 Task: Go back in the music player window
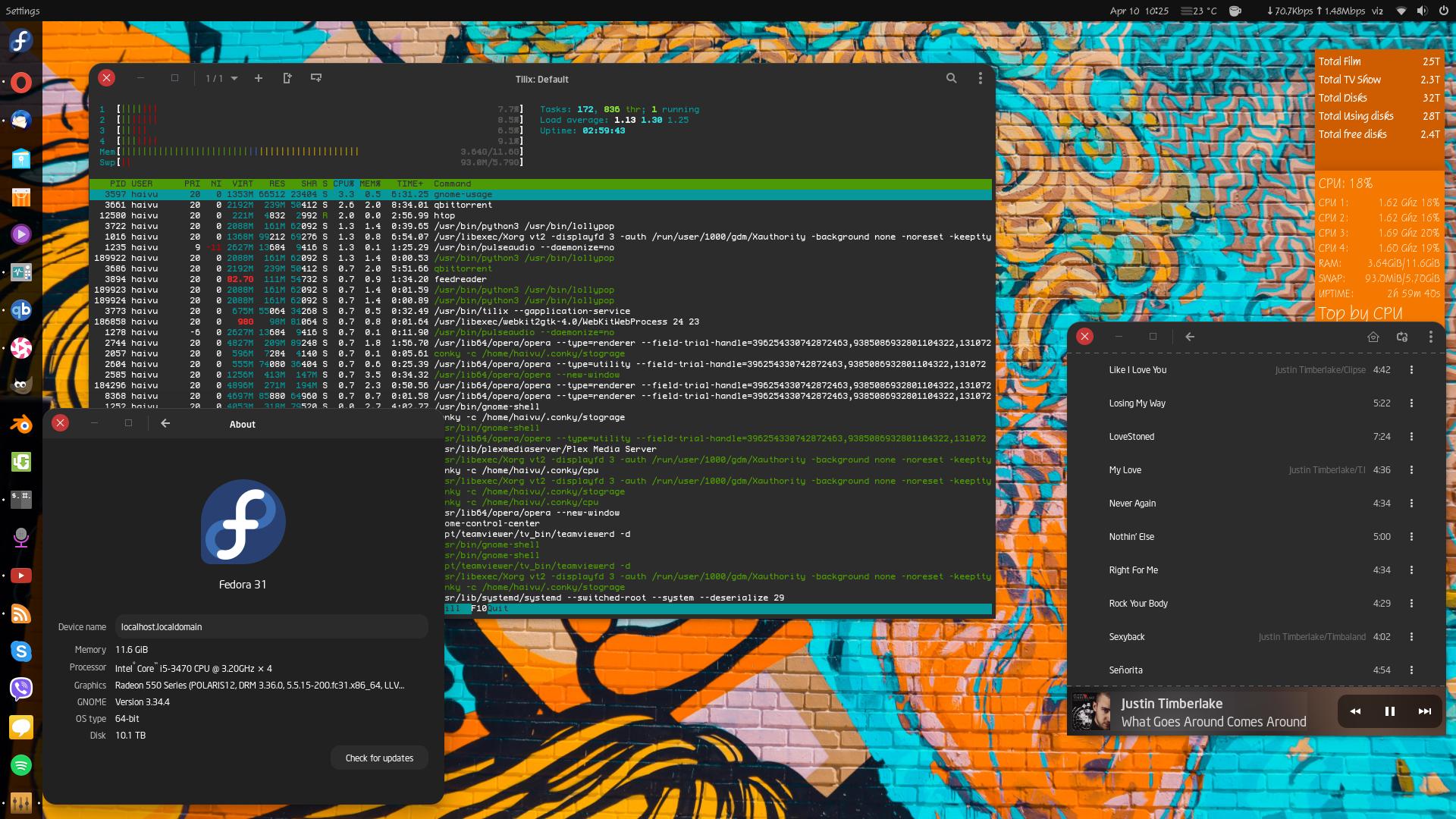pyautogui.click(x=1190, y=337)
